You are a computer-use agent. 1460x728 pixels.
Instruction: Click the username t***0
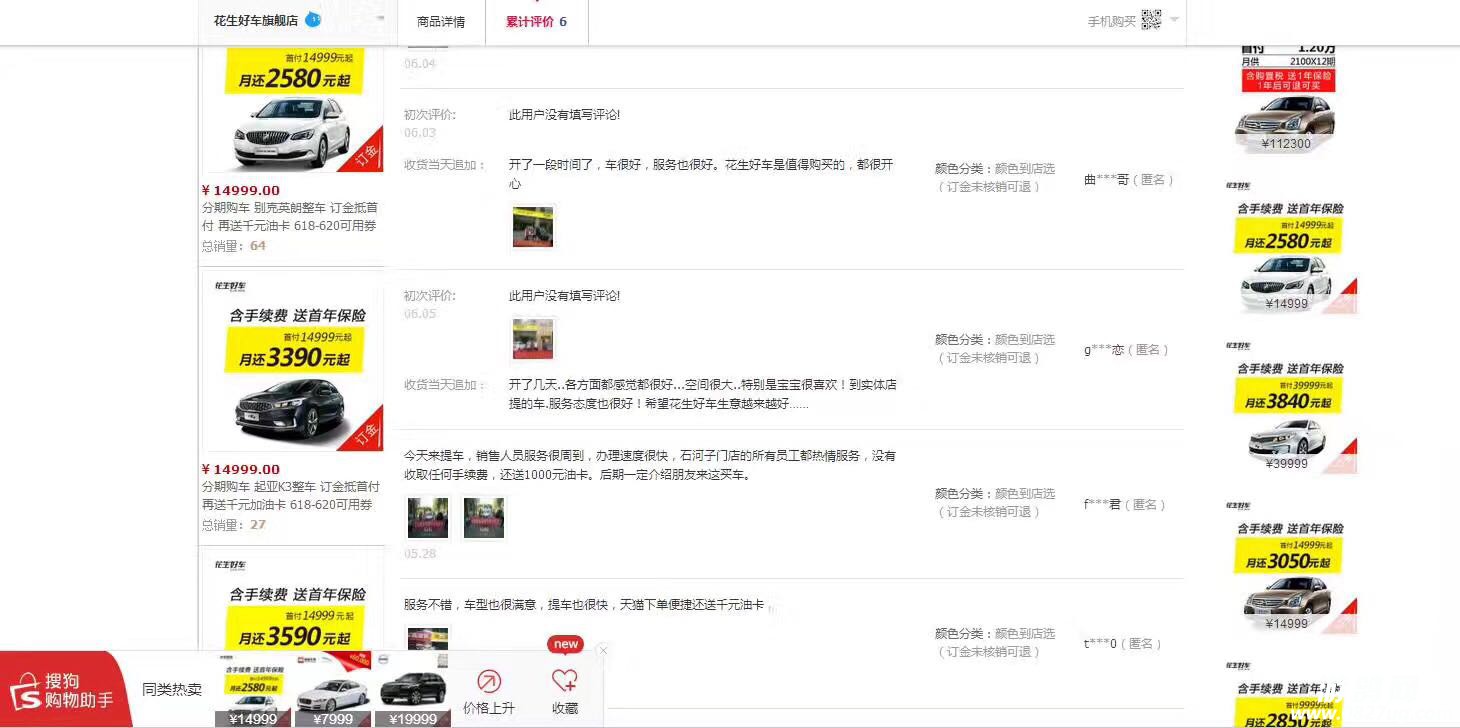point(1100,644)
